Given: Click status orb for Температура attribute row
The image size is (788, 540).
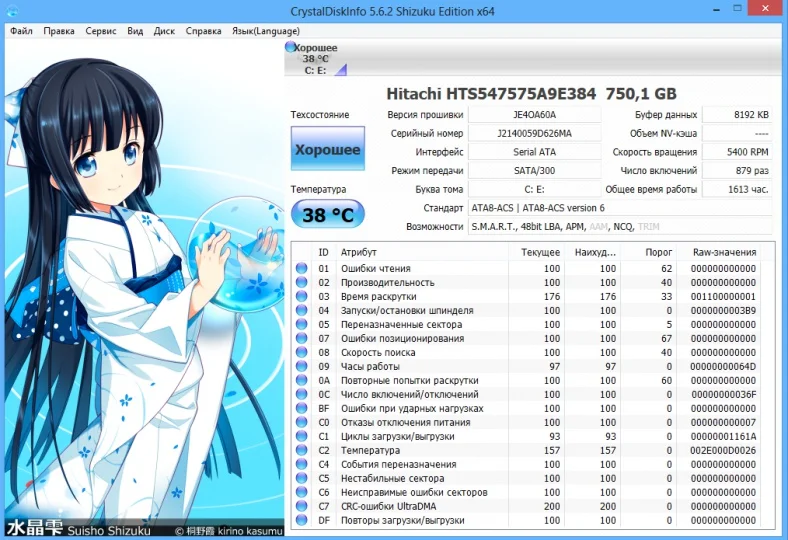Looking at the screenshot, I should (x=302, y=450).
